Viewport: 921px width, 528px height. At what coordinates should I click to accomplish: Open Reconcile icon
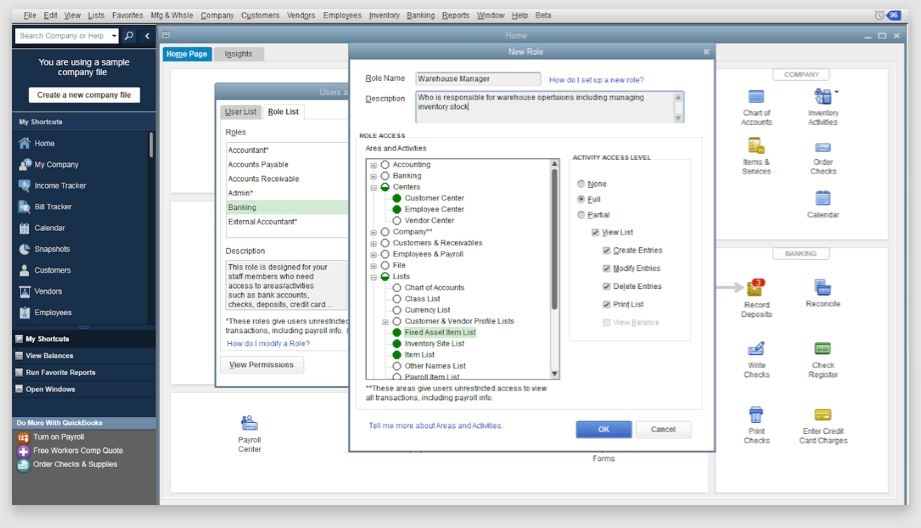click(822, 287)
